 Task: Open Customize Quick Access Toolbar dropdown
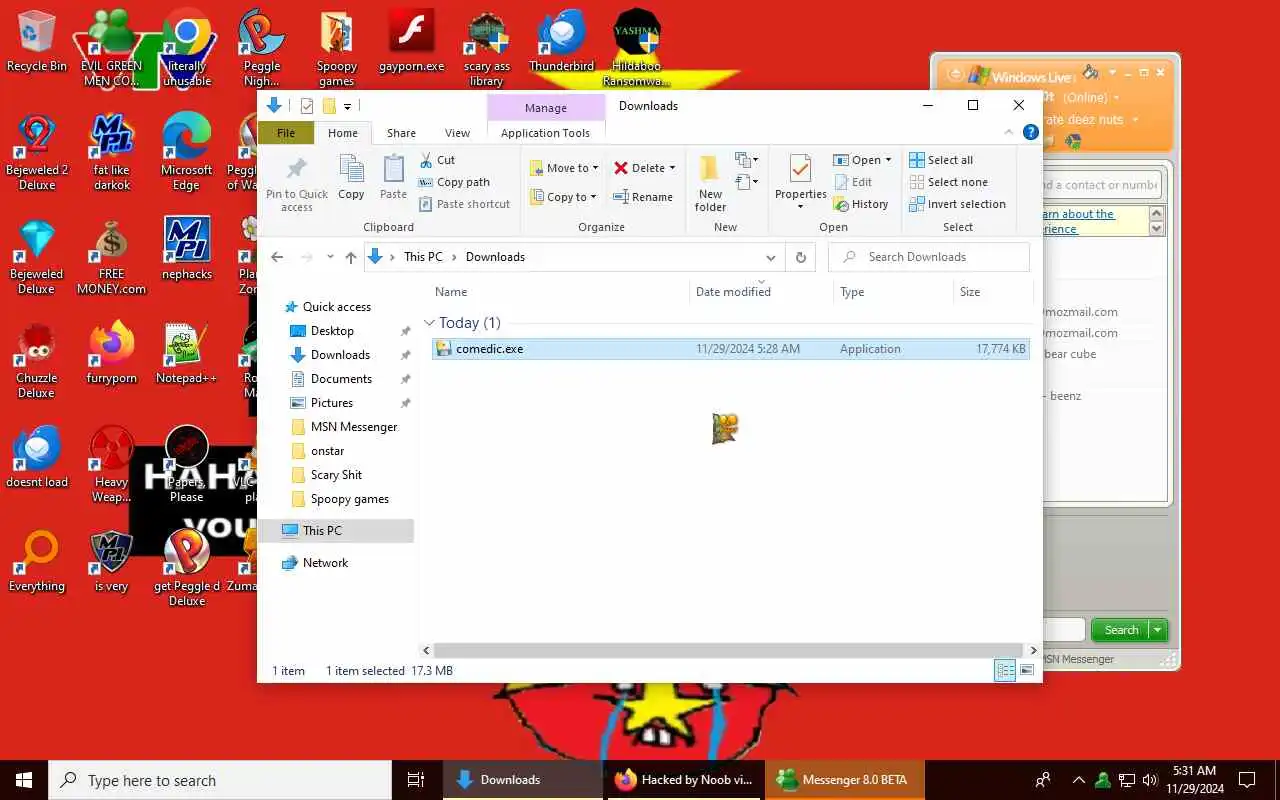tap(347, 106)
